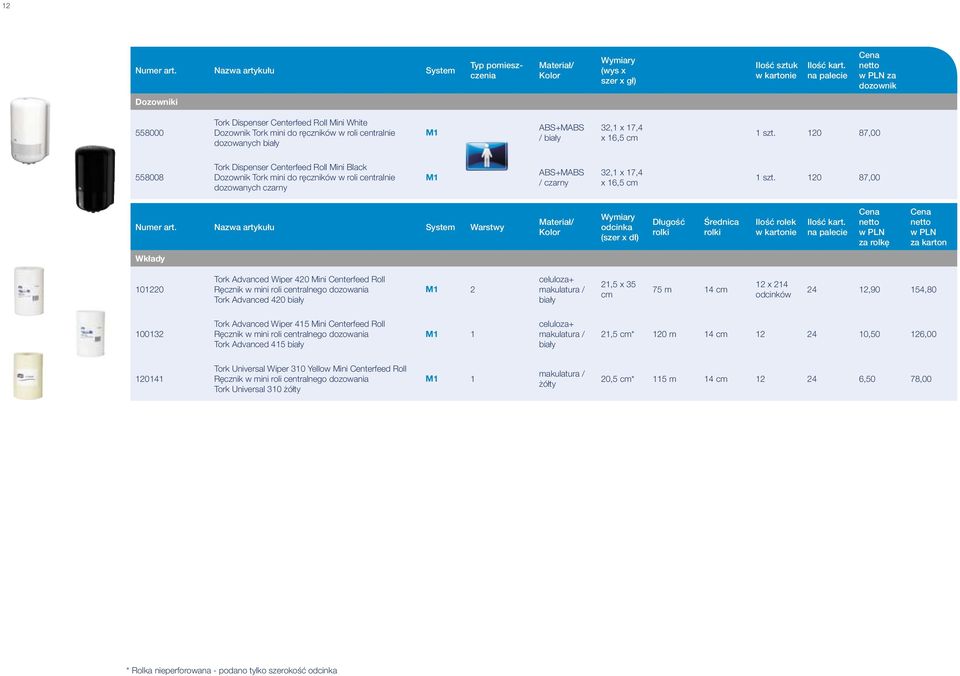Click 12 x 214 odcinków cell
Screen dimensions: 960x676
click(773, 290)
